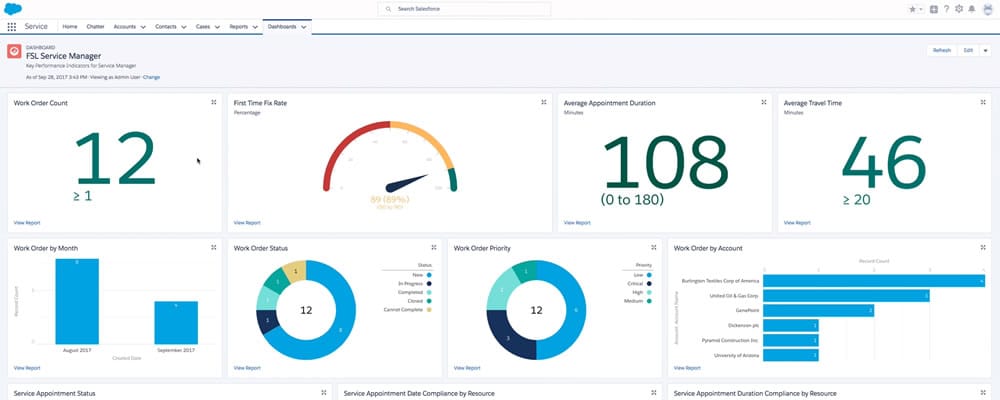1000x400 pixels.
Task: Open the Contacts tab
Action: 166,27
